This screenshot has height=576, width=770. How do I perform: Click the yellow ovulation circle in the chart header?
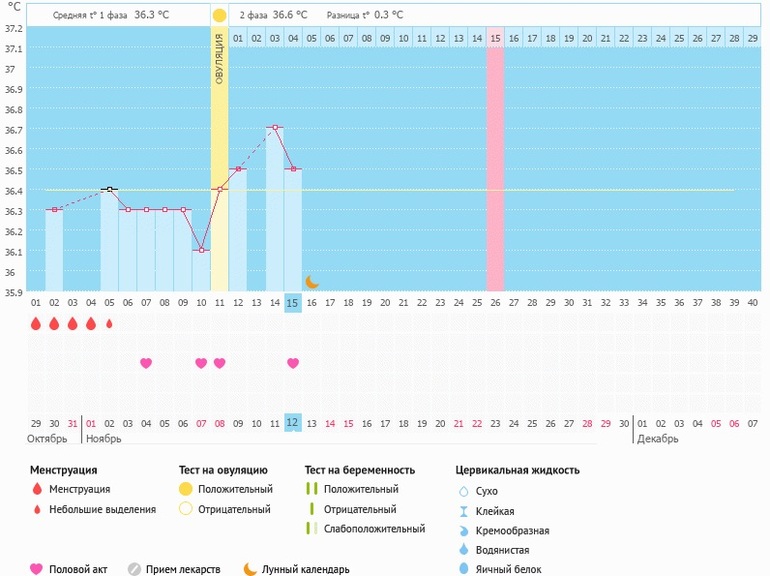(x=219, y=16)
